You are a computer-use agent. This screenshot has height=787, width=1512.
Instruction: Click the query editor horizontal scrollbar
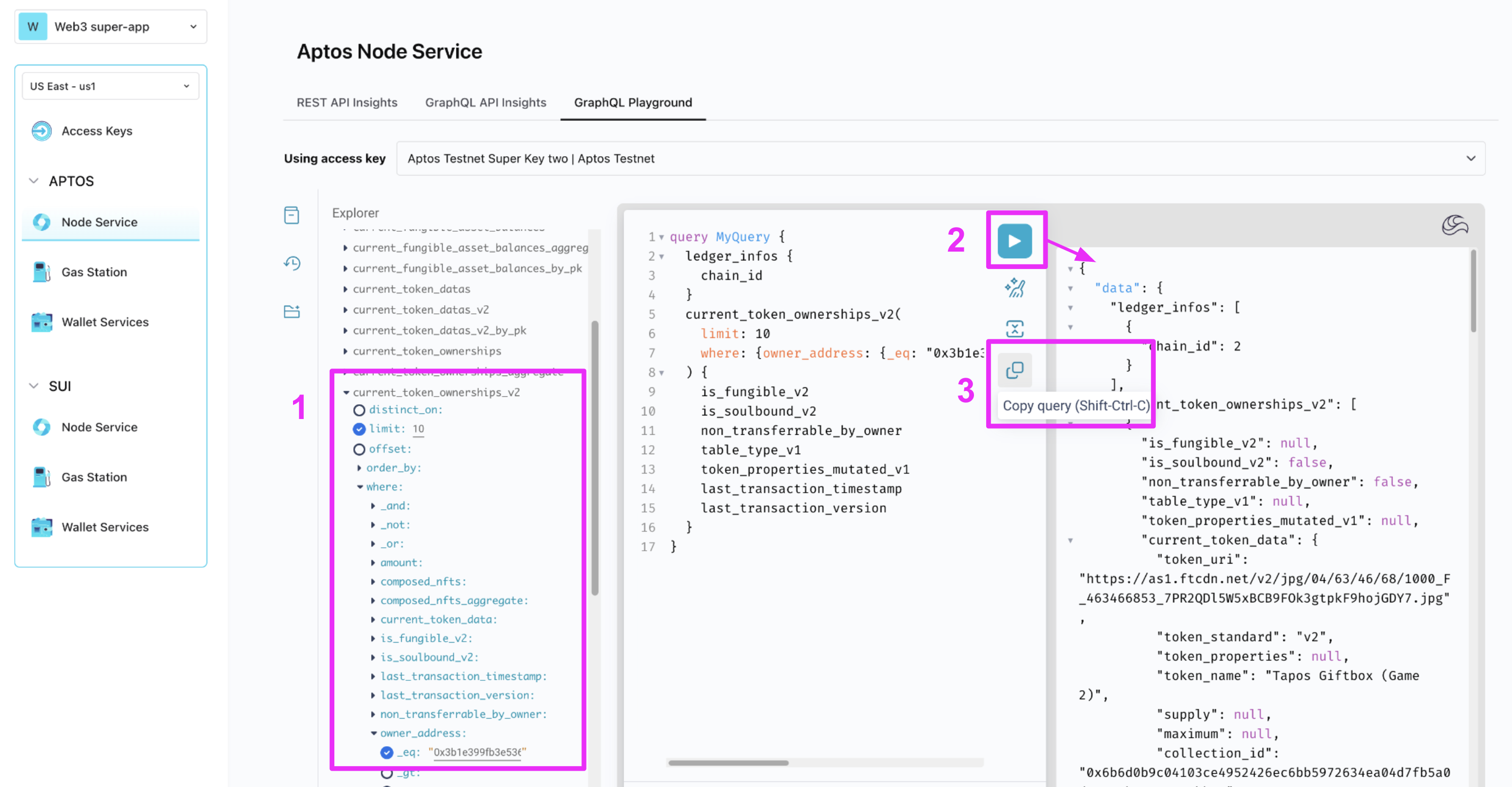tap(728, 763)
